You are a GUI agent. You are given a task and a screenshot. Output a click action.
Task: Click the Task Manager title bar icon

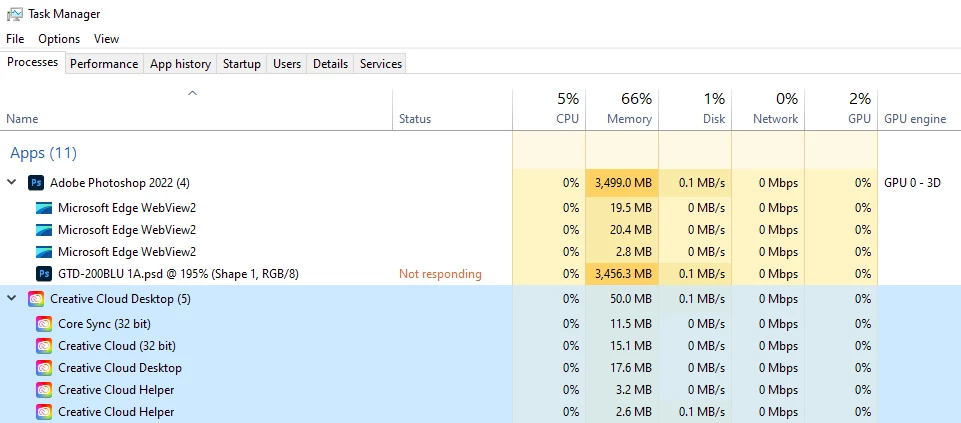click(15, 13)
